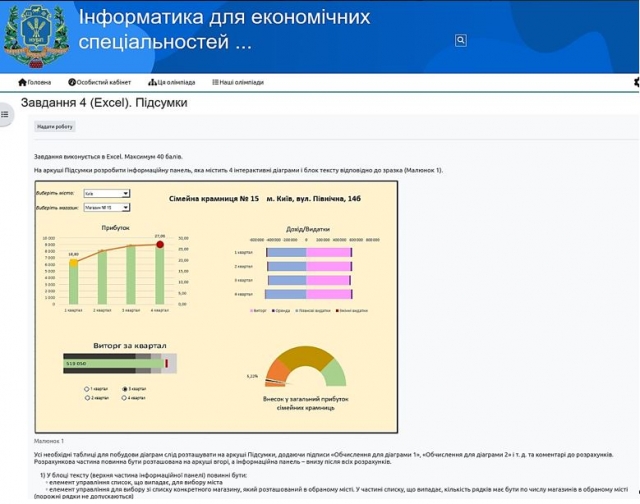640x504 pixels.
Task: Click the Виторг legend swatch
Action: tap(251, 311)
